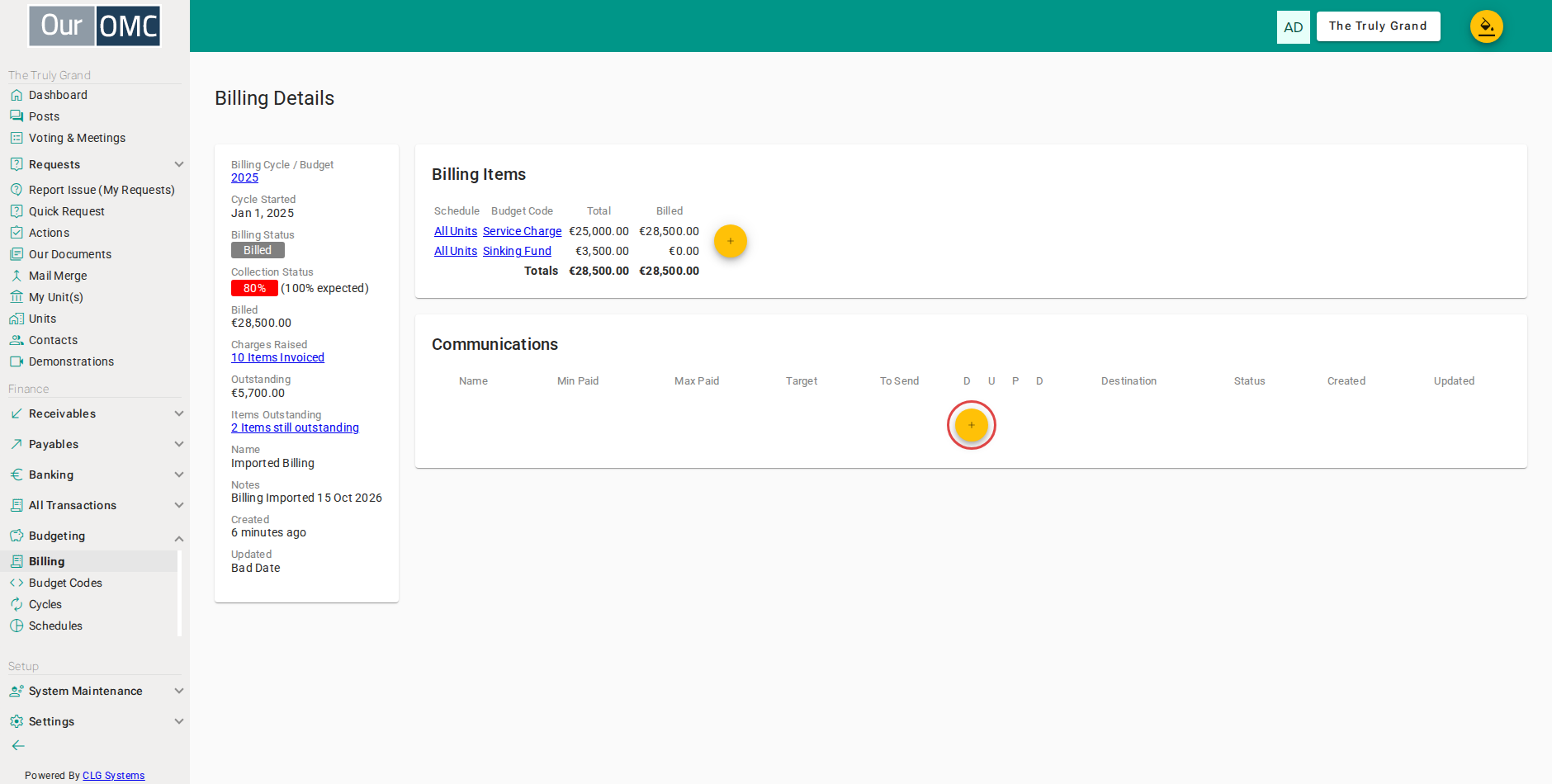This screenshot has width=1552, height=784.
Task: Click the Mail Merge icon
Action: coord(17,276)
